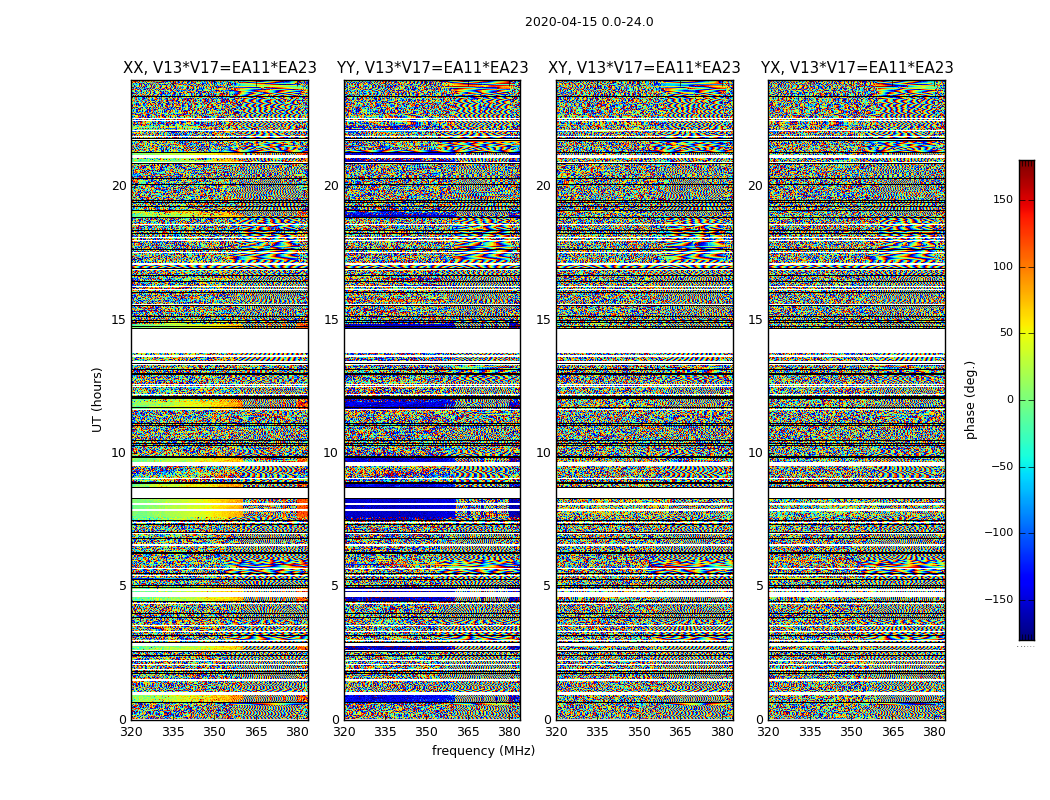The height and width of the screenshot is (800, 1050).
Task: Click the 365 frequency tick under XY panel
Action: (x=680, y=732)
